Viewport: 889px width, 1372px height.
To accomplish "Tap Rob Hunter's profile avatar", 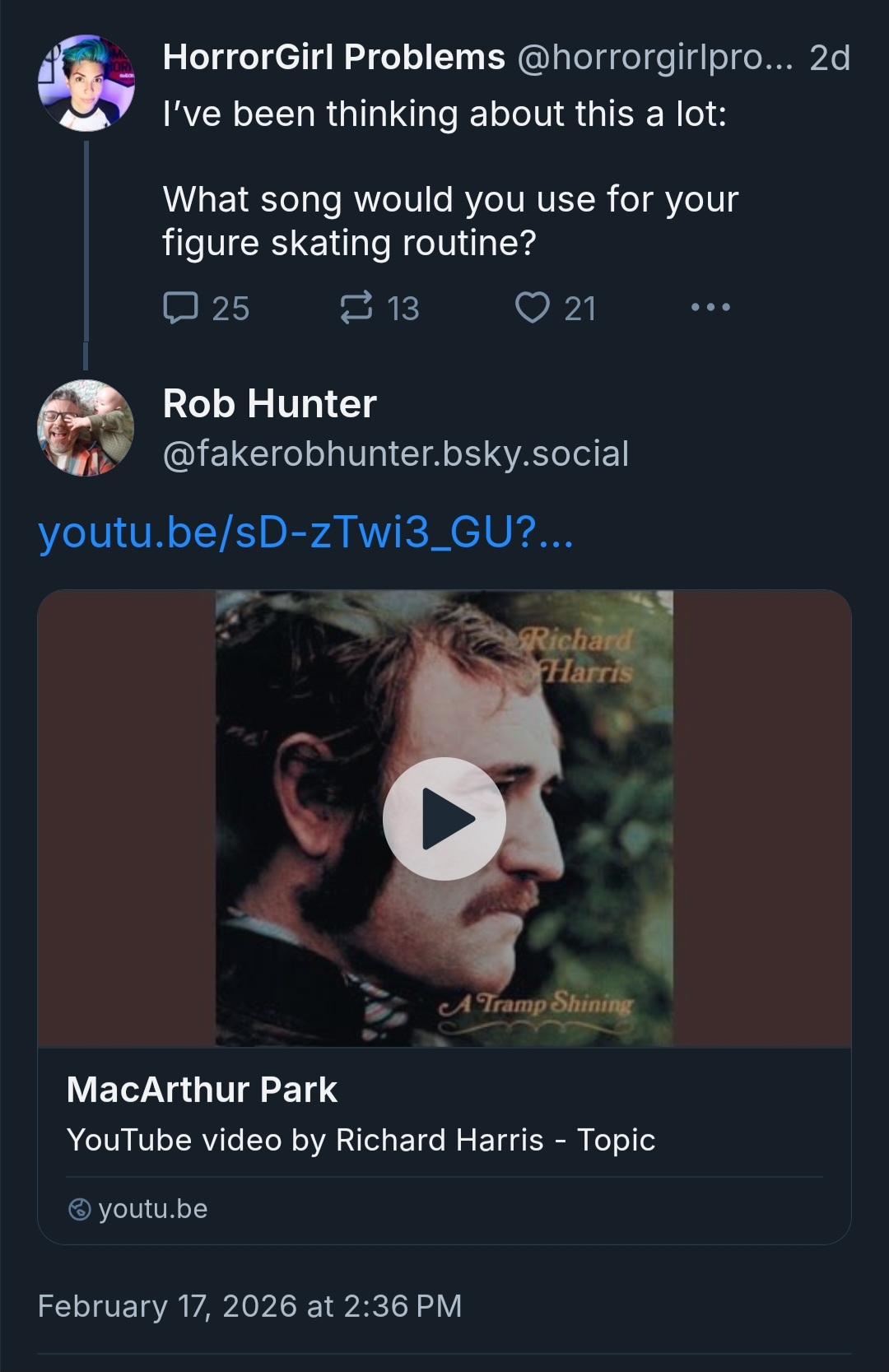I will tap(86, 428).
